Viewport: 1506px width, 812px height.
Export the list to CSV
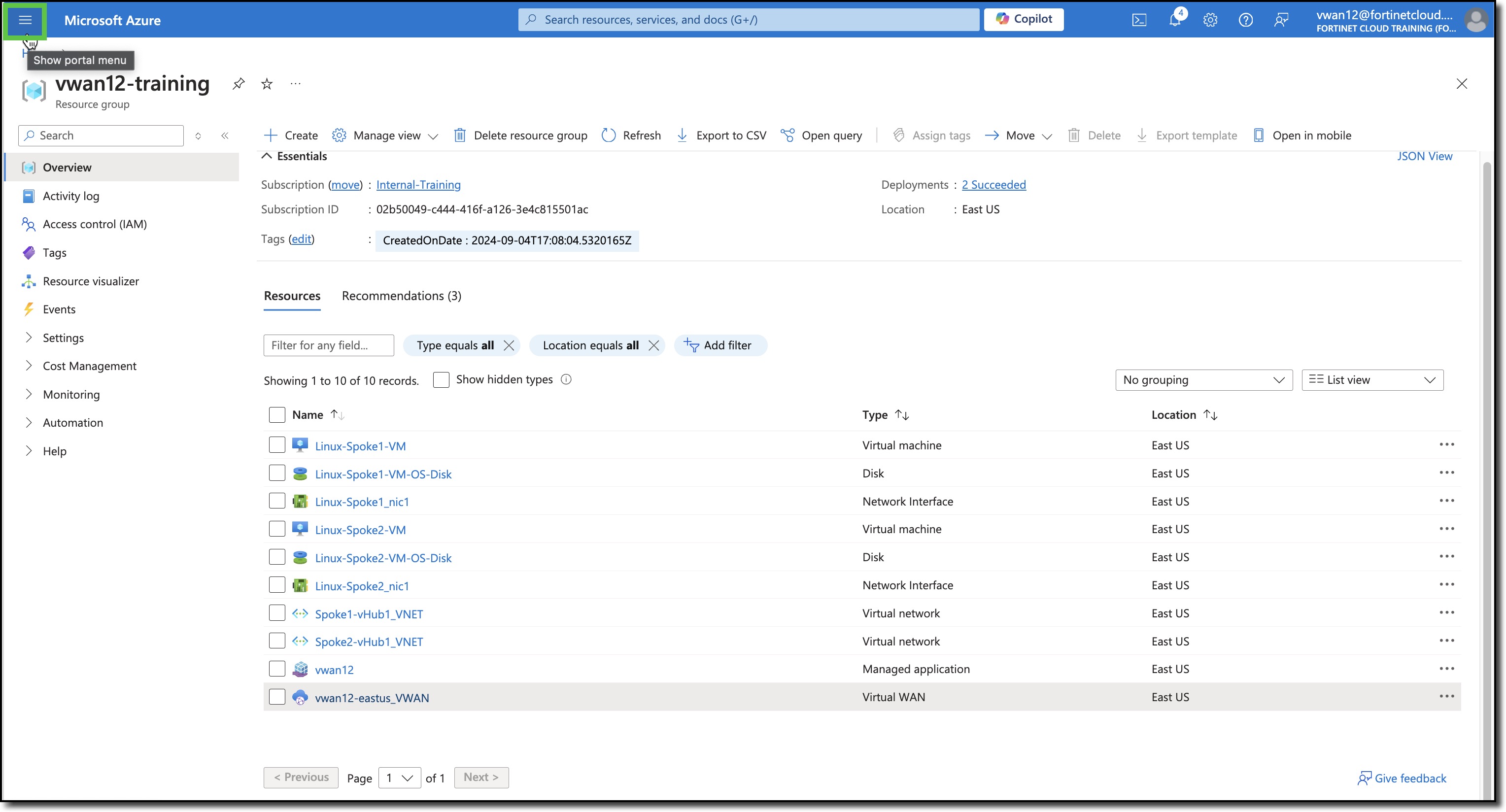tap(721, 135)
